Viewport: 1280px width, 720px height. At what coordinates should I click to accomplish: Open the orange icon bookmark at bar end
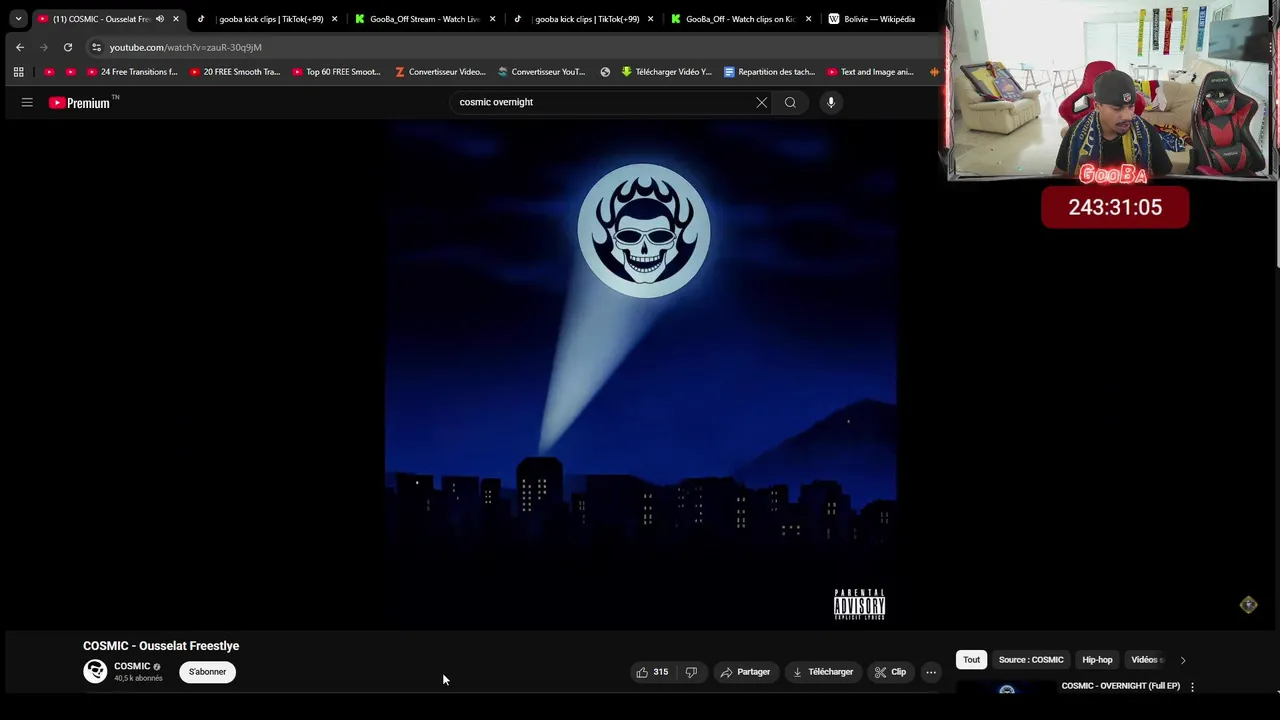tap(934, 72)
